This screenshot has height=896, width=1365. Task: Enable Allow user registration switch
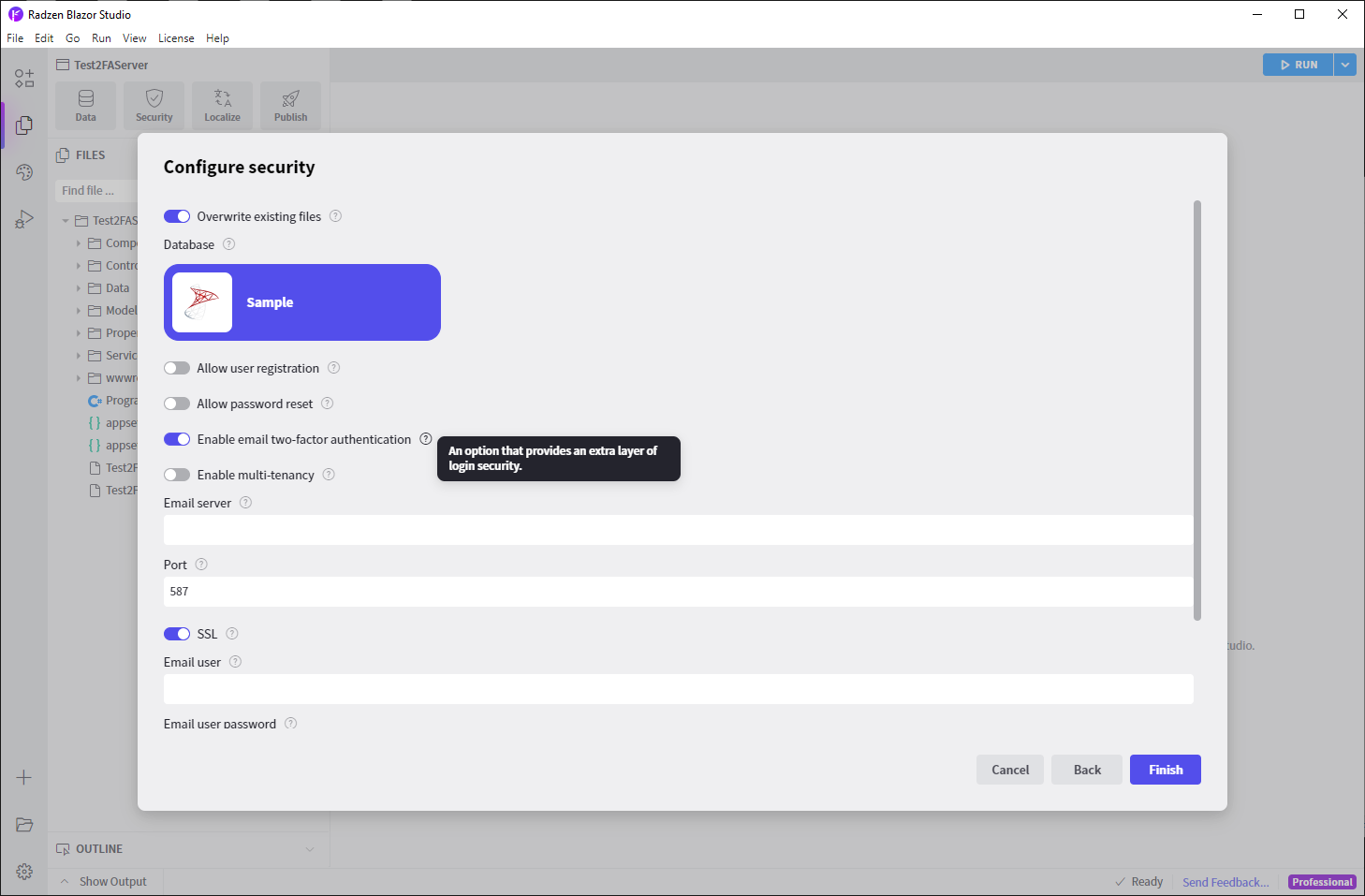[x=177, y=368]
